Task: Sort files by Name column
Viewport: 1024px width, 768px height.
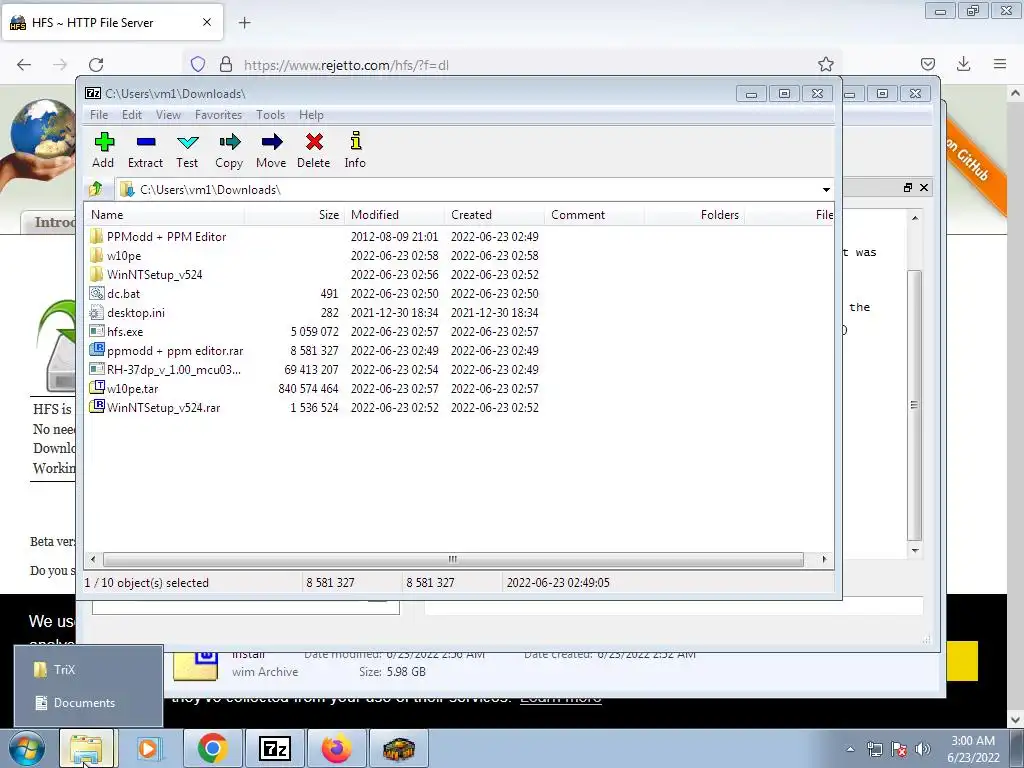Action: pos(165,215)
